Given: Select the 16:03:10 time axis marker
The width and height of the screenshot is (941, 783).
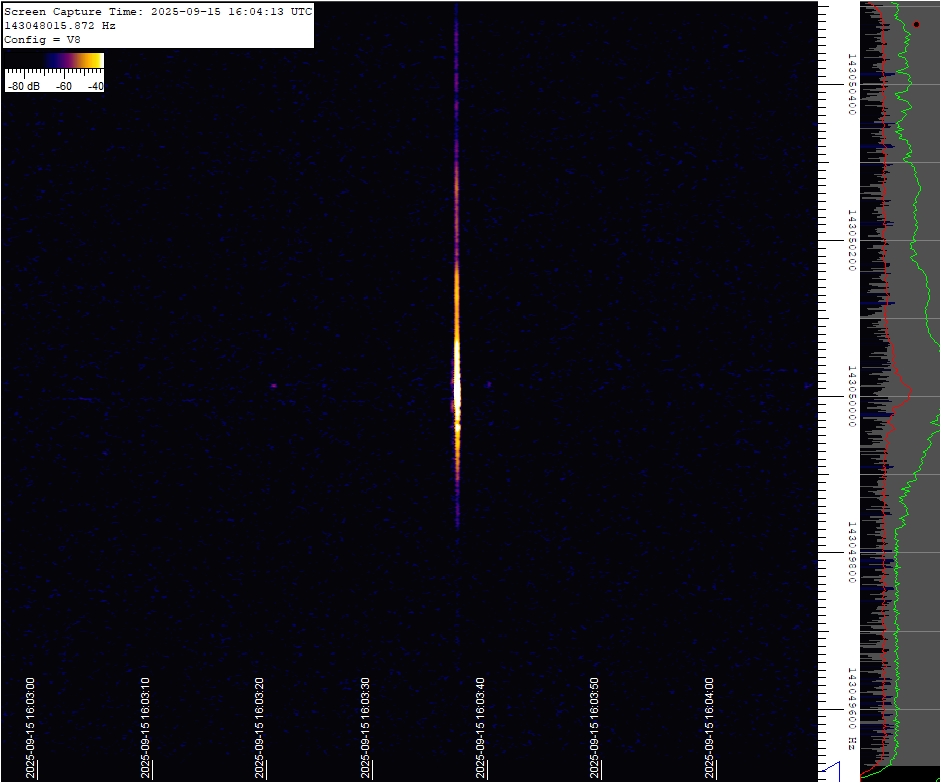Looking at the screenshot, I should click(145, 728).
